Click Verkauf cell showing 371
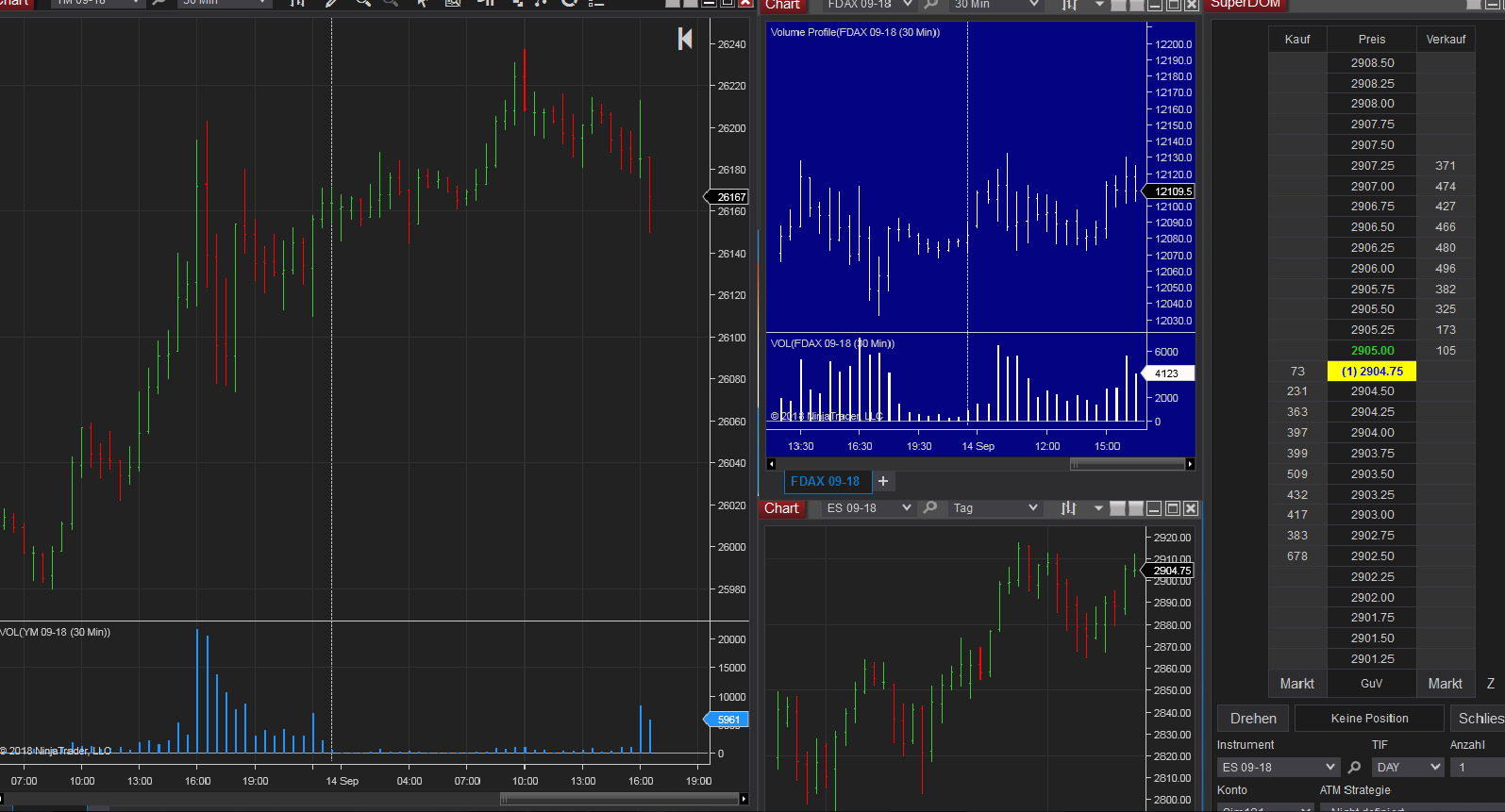 (1446, 166)
